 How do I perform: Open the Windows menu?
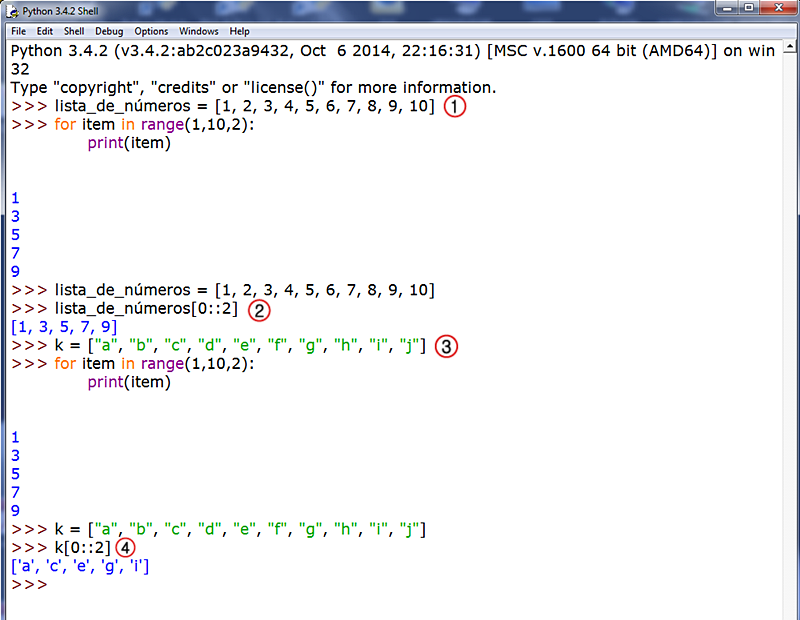197,31
